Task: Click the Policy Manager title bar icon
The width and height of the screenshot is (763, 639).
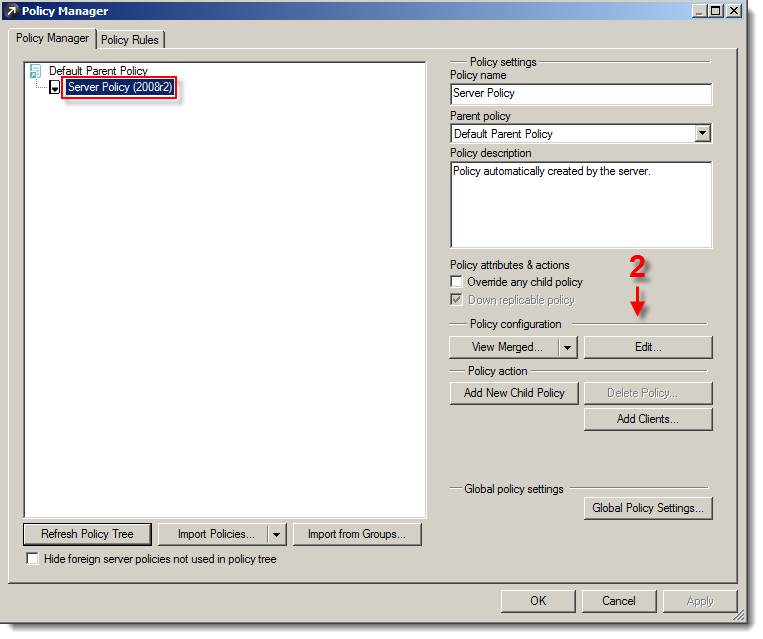Action: (x=11, y=11)
